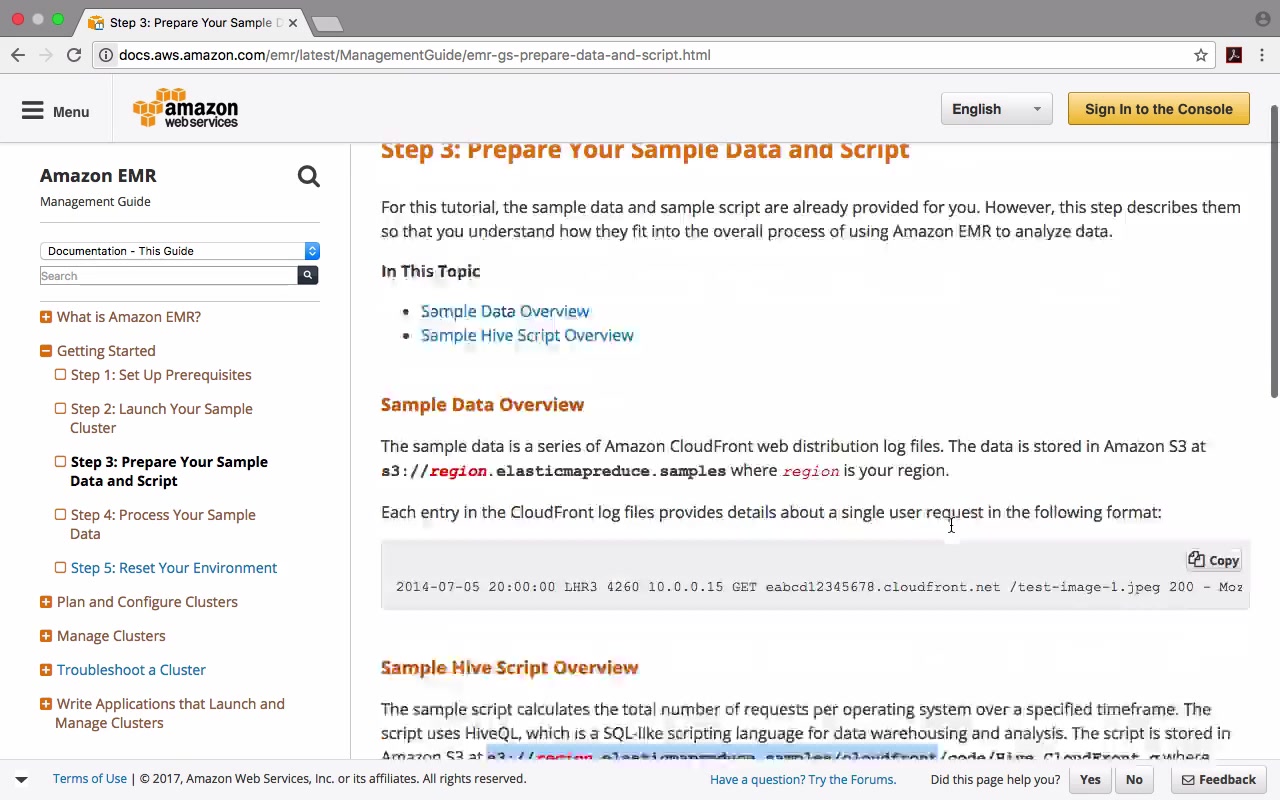Click the Amazon Web Services logo
1280x800 pixels.
coord(185,109)
